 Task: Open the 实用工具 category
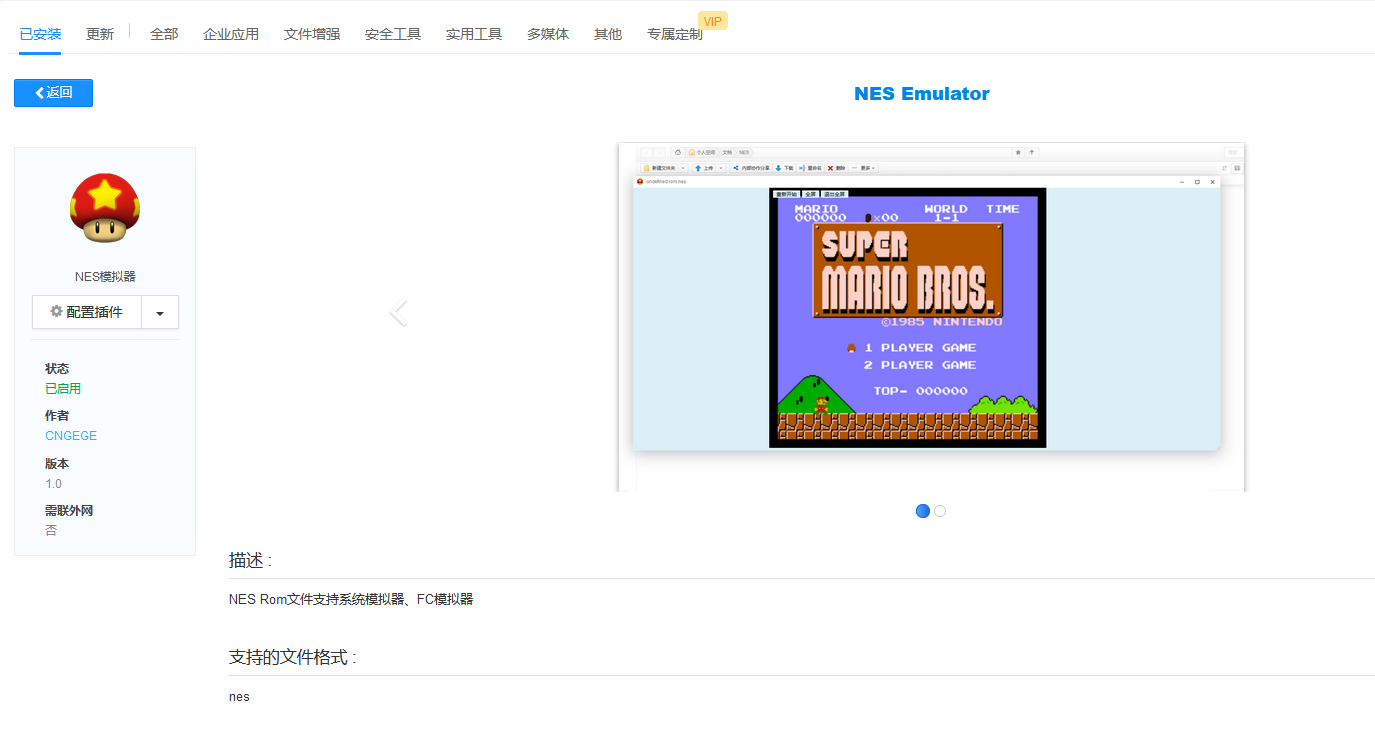474,34
